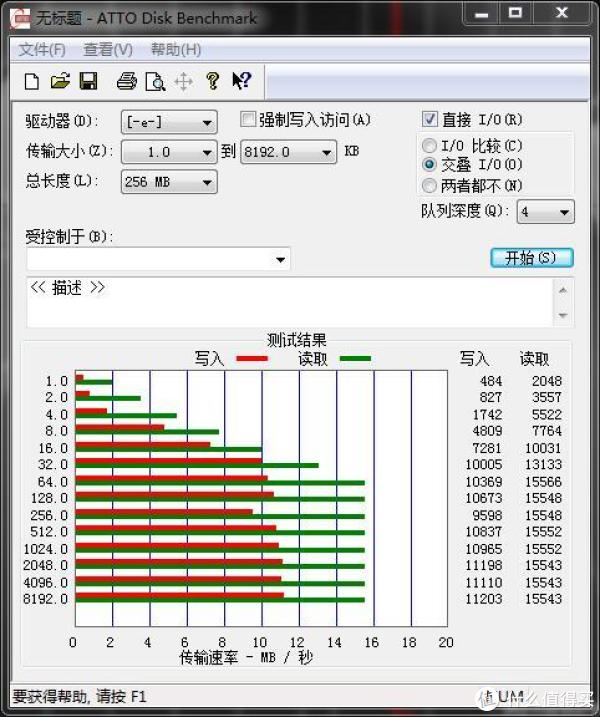Open transfer size start dropdown showing 1.0
600x717 pixels.
(x=169, y=152)
